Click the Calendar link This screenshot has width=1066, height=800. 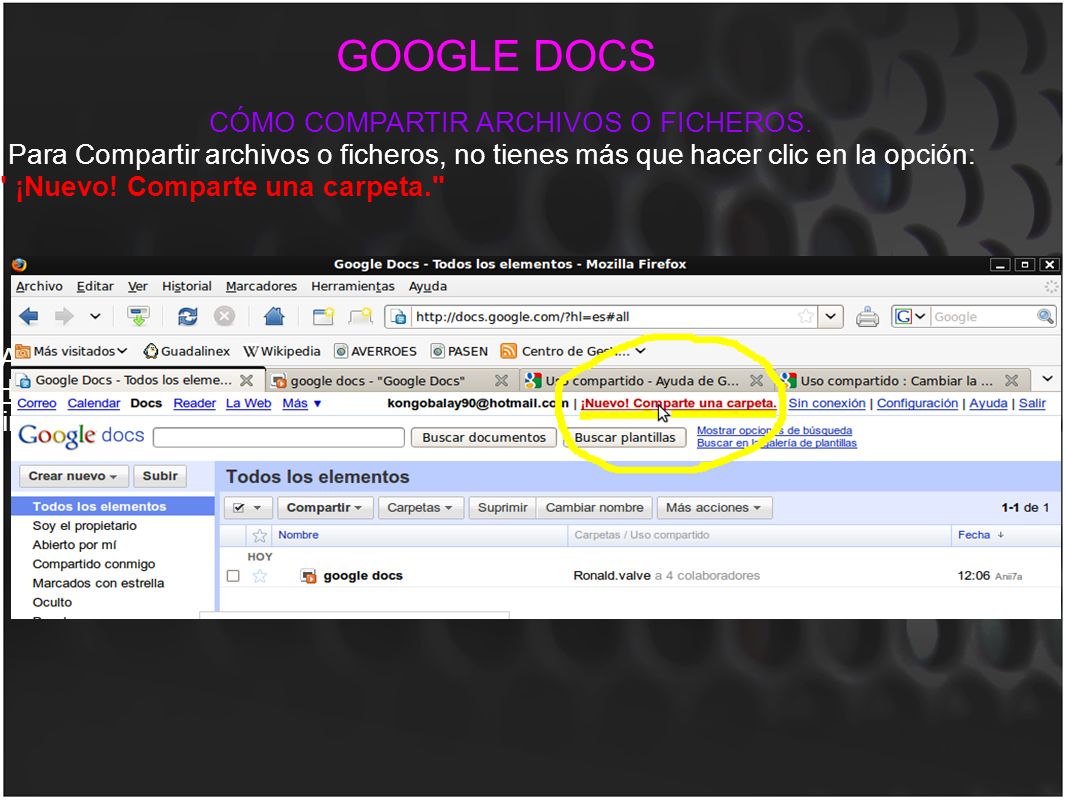94,403
